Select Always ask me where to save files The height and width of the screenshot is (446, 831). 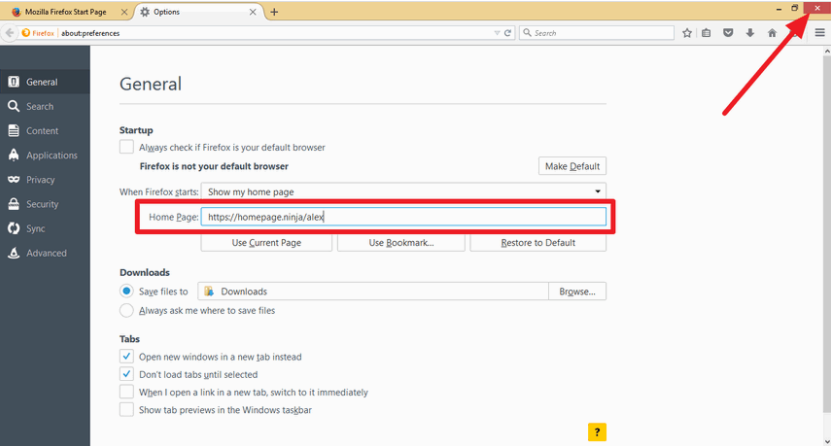pyautogui.click(x=126, y=310)
